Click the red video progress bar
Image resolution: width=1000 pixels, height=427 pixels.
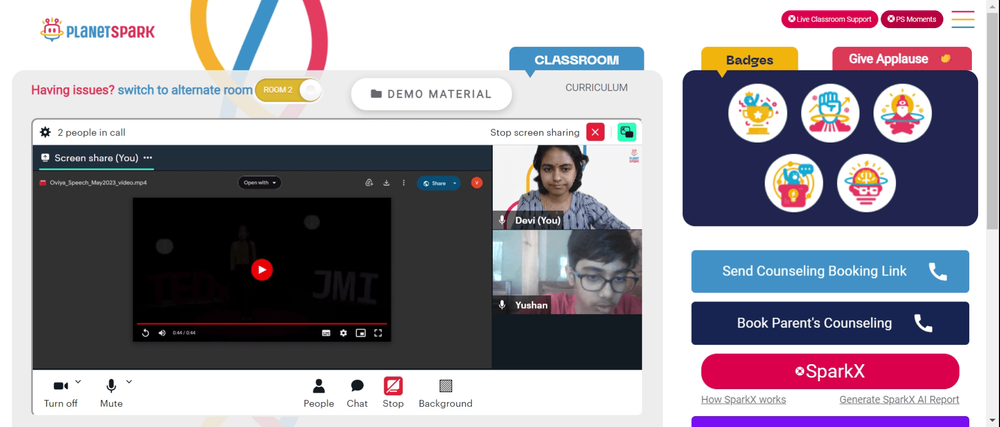(x=261, y=324)
